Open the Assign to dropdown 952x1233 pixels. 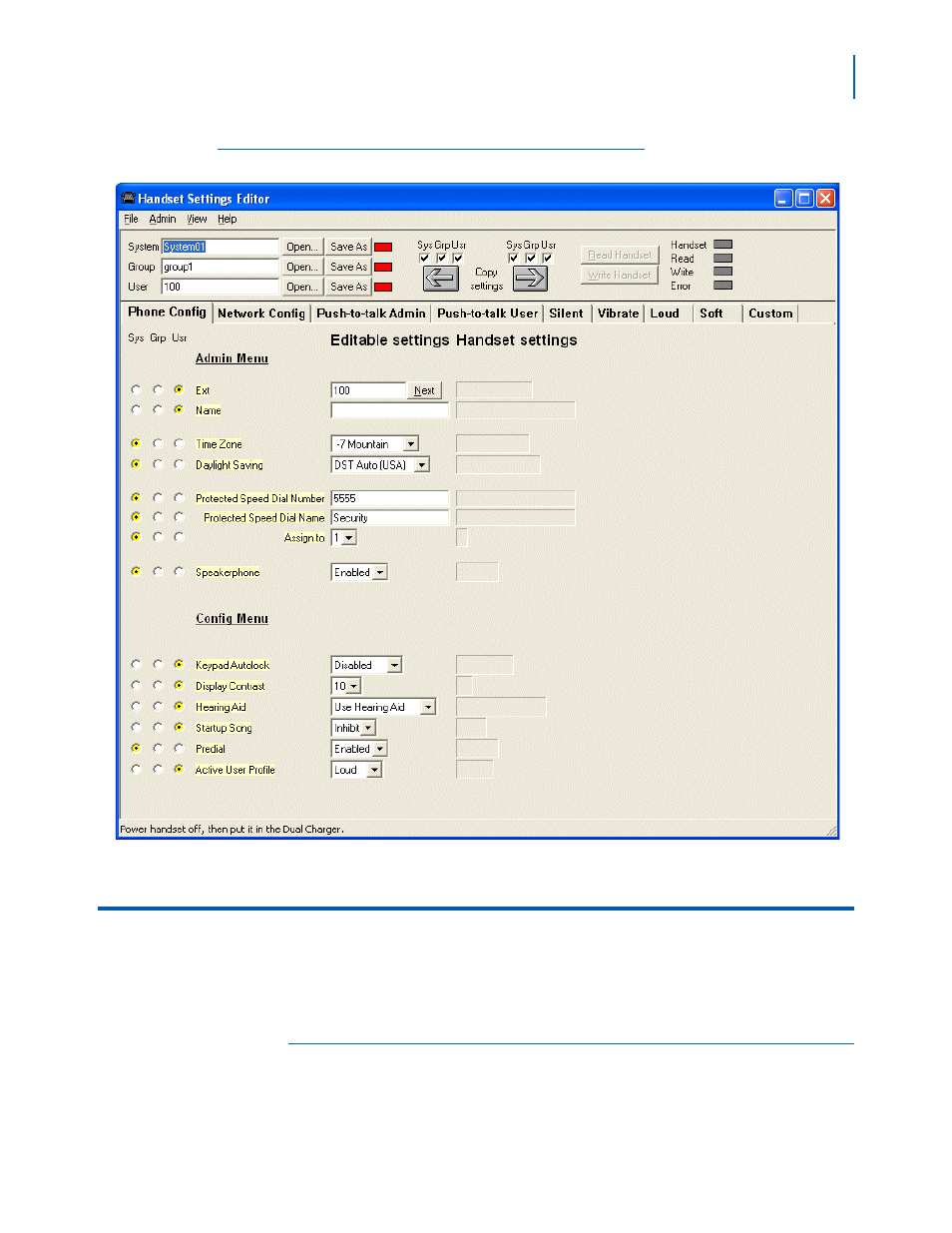point(348,538)
